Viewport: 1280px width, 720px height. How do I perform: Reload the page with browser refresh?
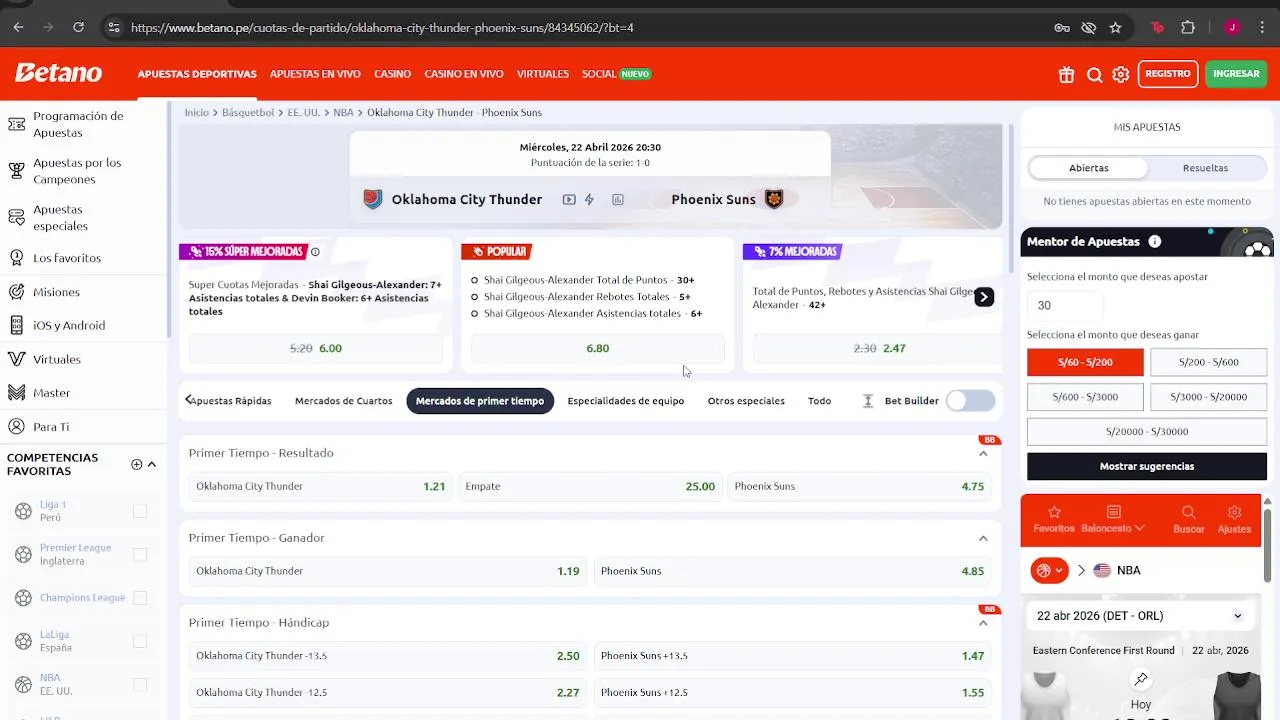coord(78,27)
